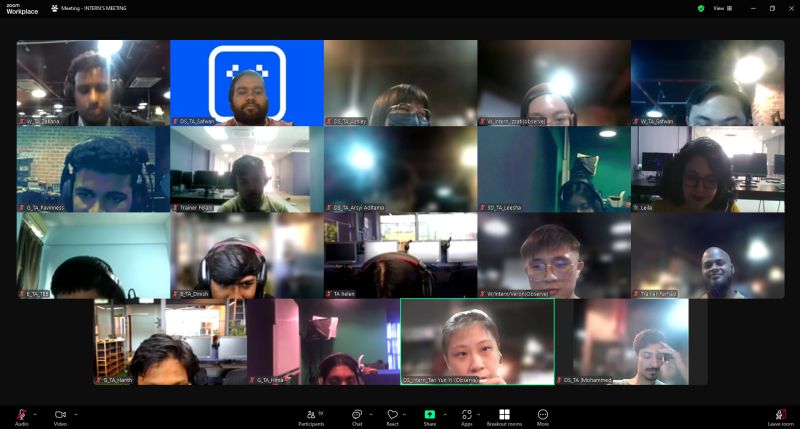Expand the Video options caret
Viewport: 800px width, 429px height.
coord(76,414)
